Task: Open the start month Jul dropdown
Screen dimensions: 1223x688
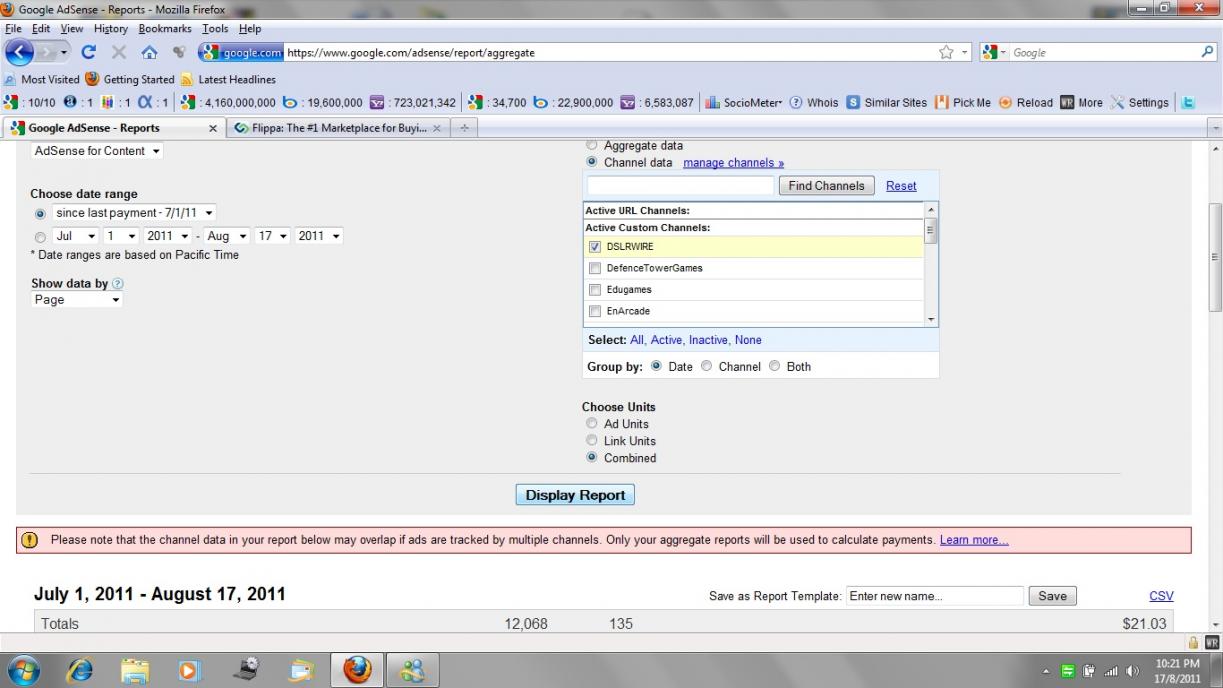Action: click(75, 236)
